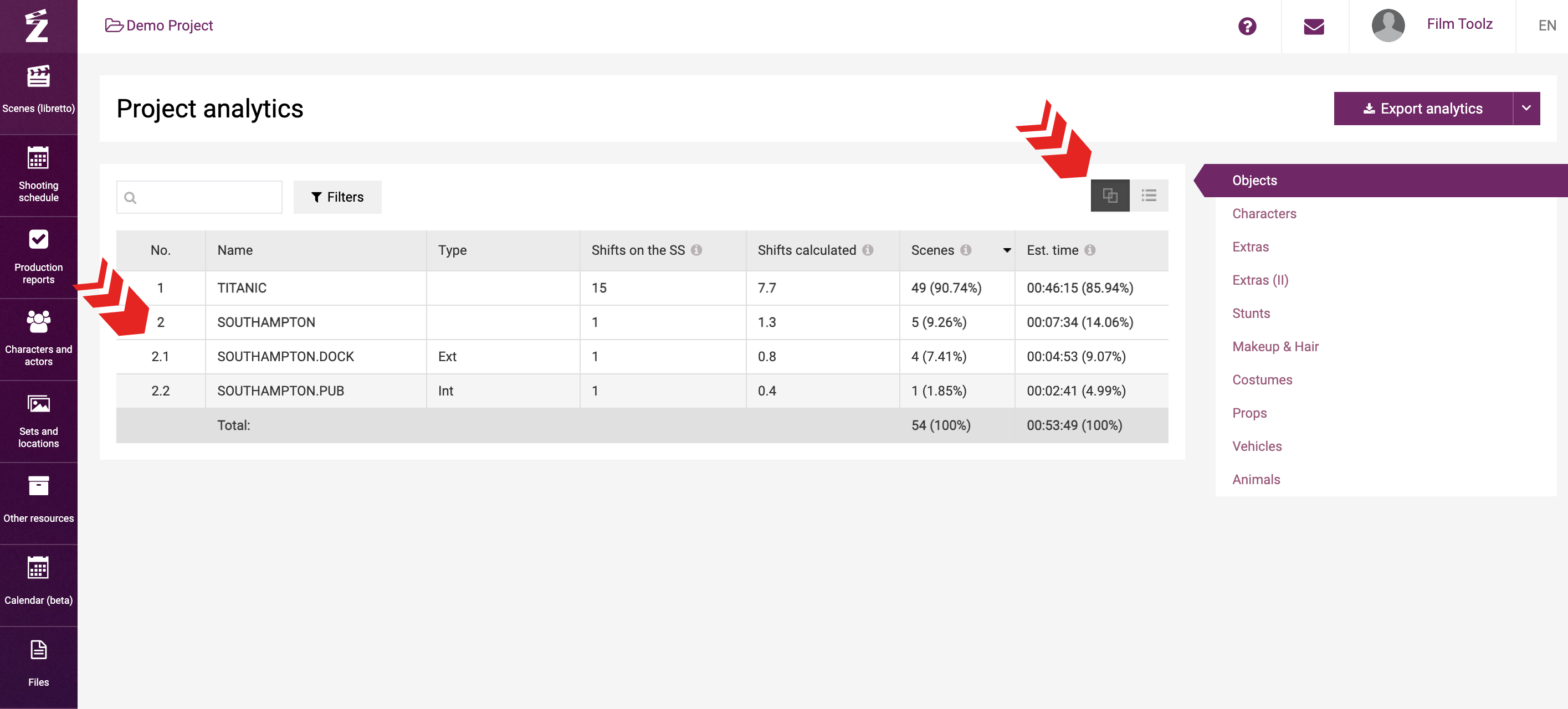Open Shooting schedule in sidebar

(x=38, y=174)
